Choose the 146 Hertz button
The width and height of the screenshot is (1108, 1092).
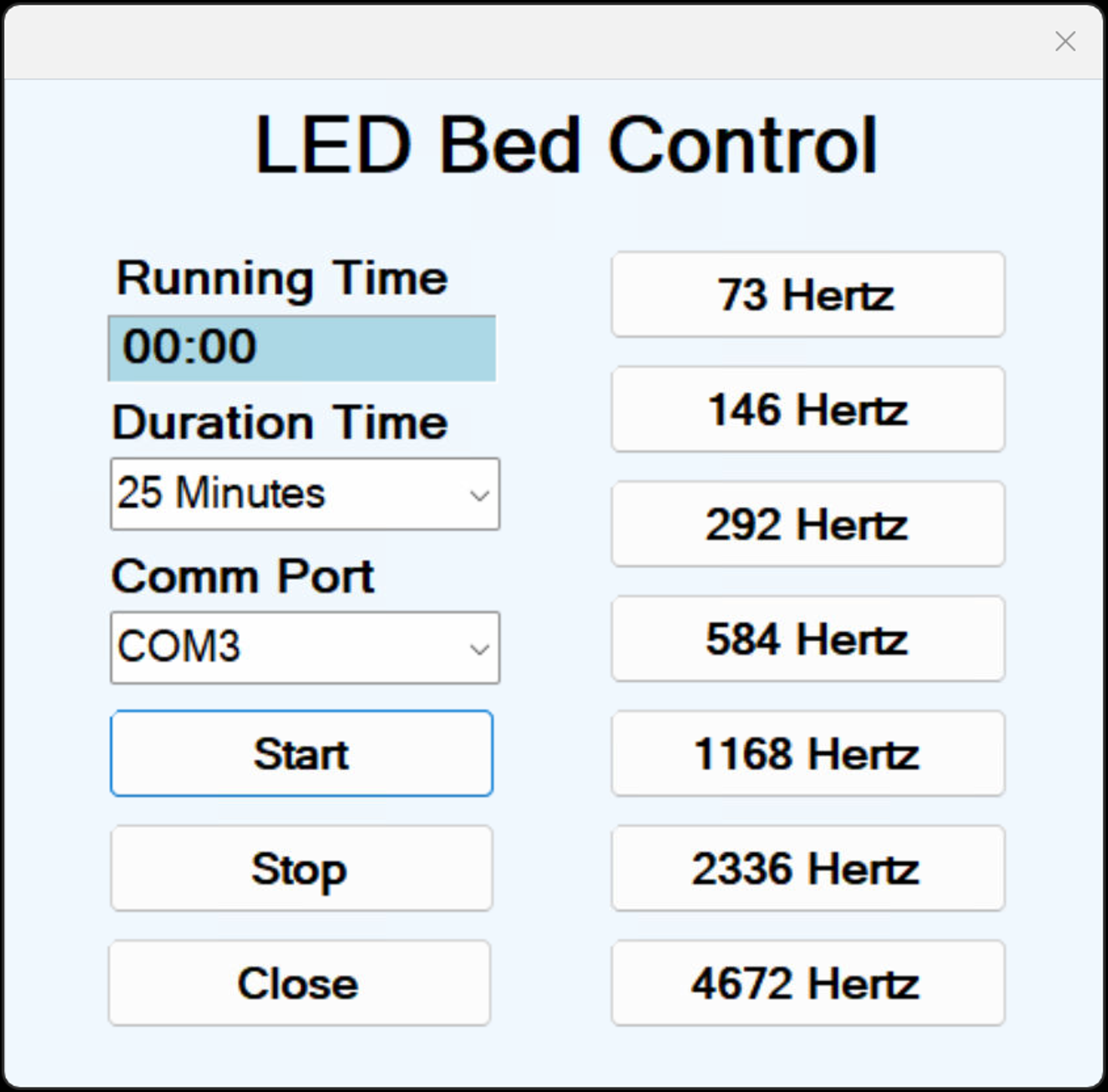pos(808,409)
